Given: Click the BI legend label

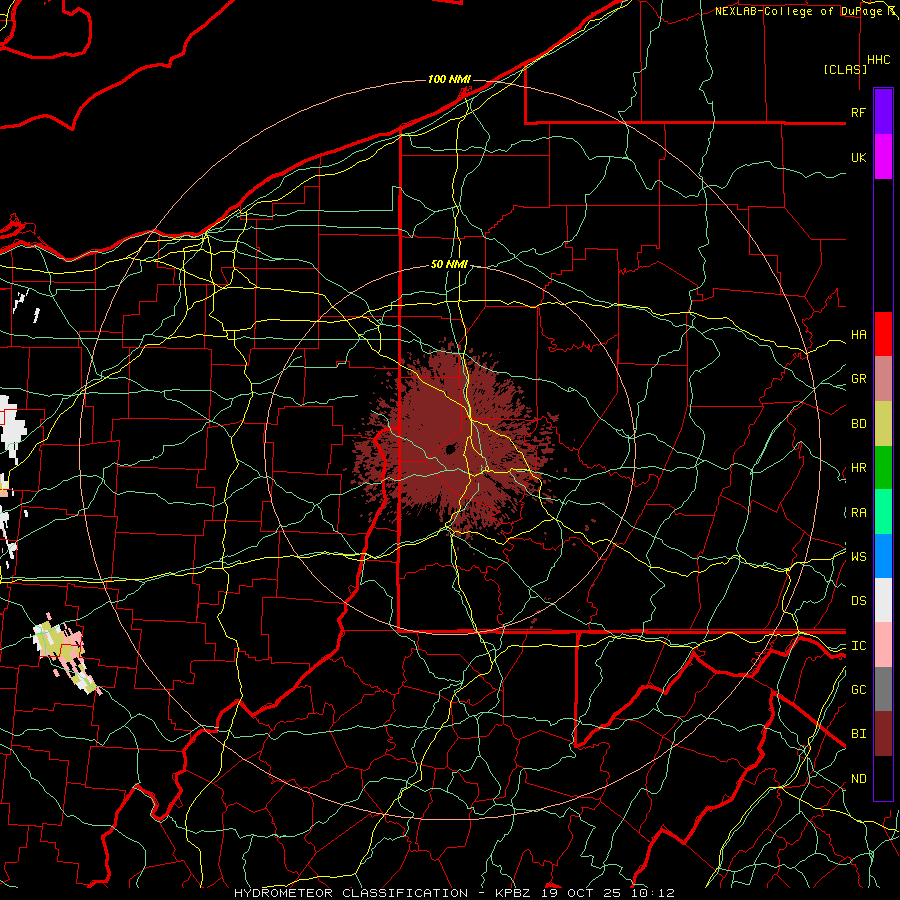Looking at the screenshot, I should (x=858, y=734).
